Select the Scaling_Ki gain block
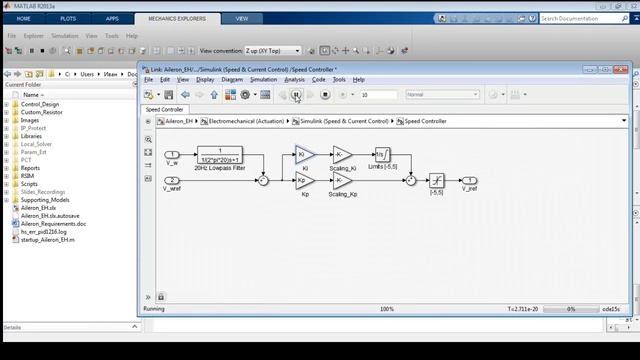Image resolution: width=640 pixels, height=360 pixels. (342, 155)
